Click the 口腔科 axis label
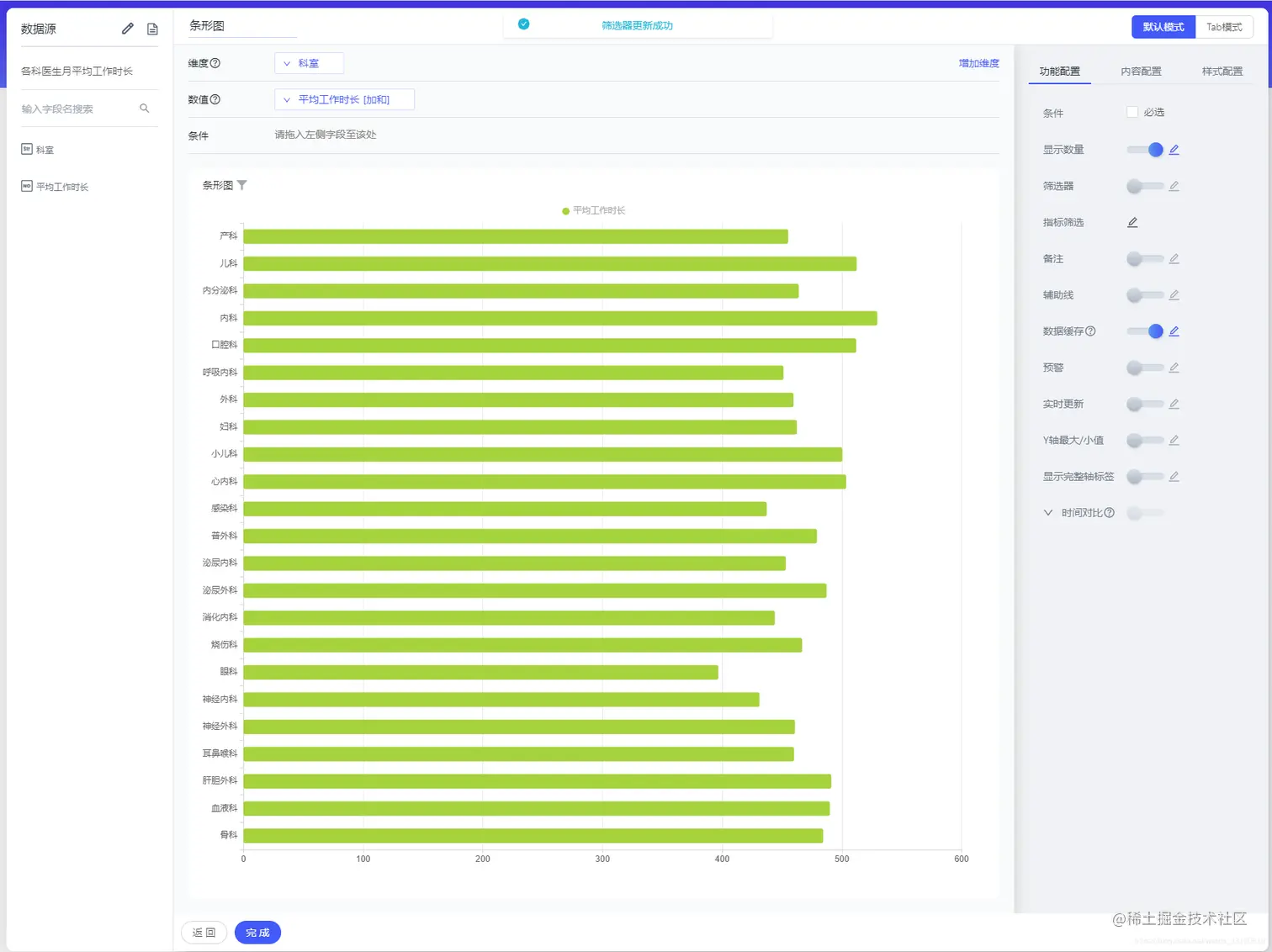The width and height of the screenshot is (1272, 952). pyautogui.click(x=225, y=345)
